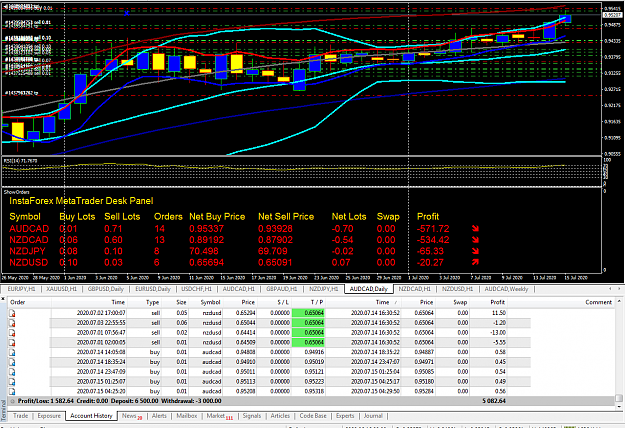Switch to the XAUUSD,H1 chart tab
625x428 pixels.
[61, 289]
